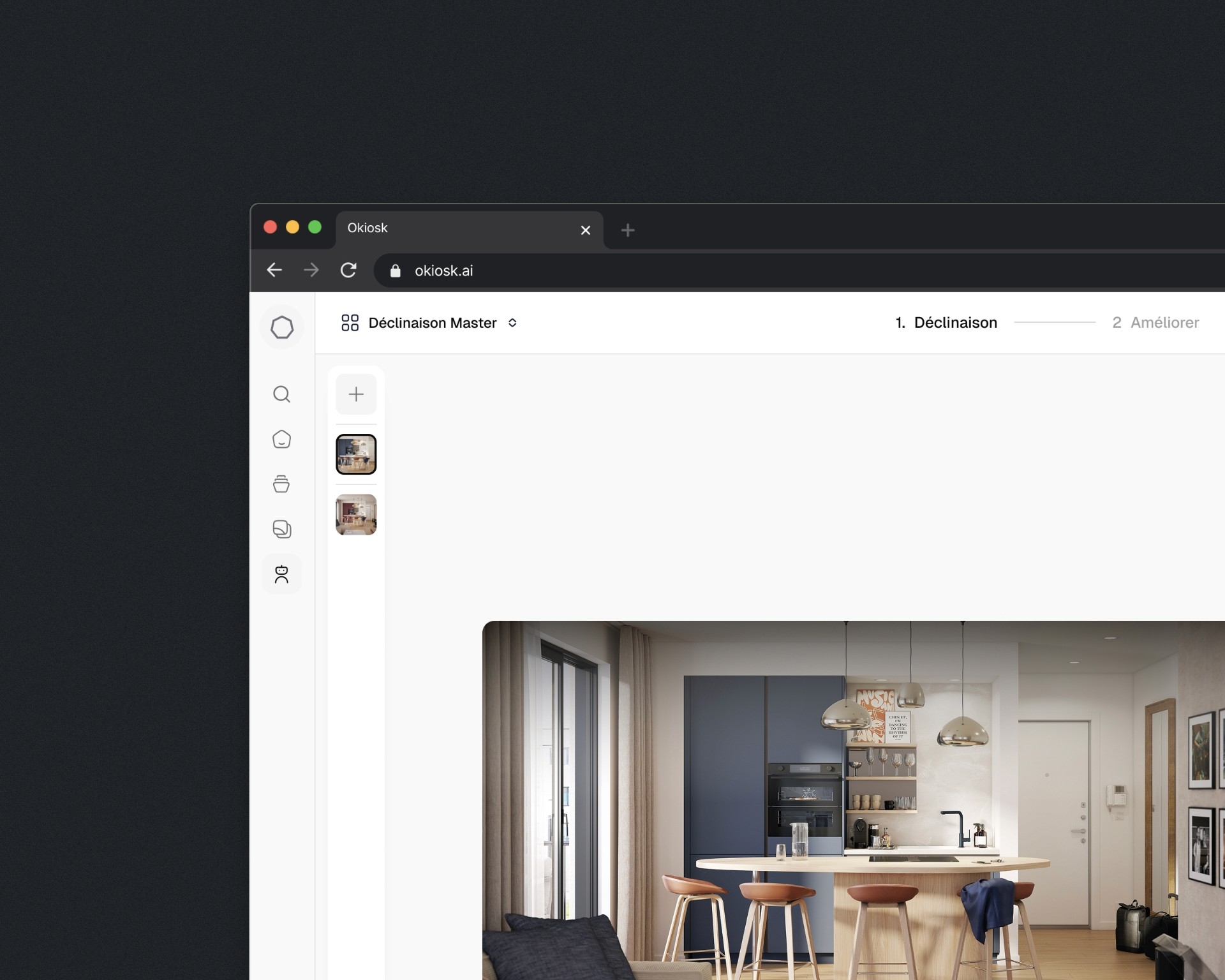The image size is (1225, 980).
Task: Click the padlock site security icon
Action: 395,271
